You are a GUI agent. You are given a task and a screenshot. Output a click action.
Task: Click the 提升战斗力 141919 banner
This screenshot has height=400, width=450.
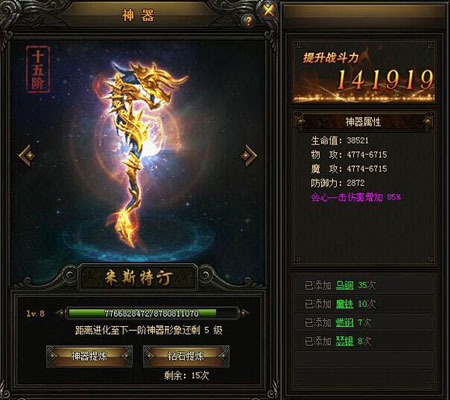click(364, 73)
